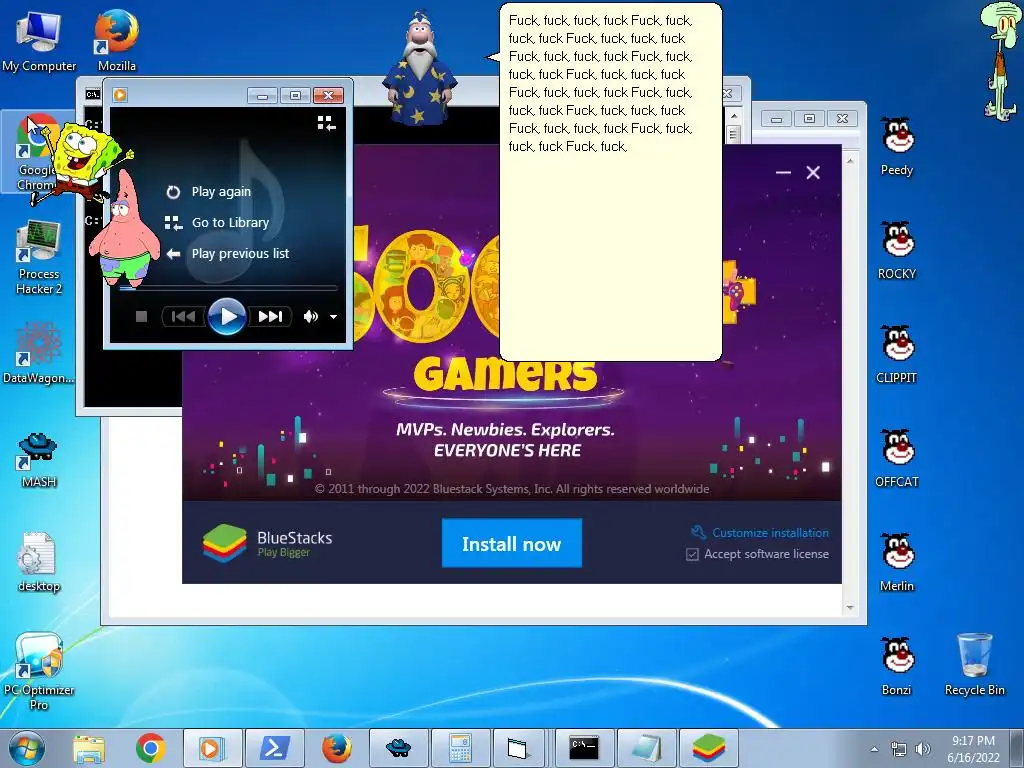Switch to Firefox taskbar button
The width and height of the screenshot is (1024, 768).
tap(337, 748)
